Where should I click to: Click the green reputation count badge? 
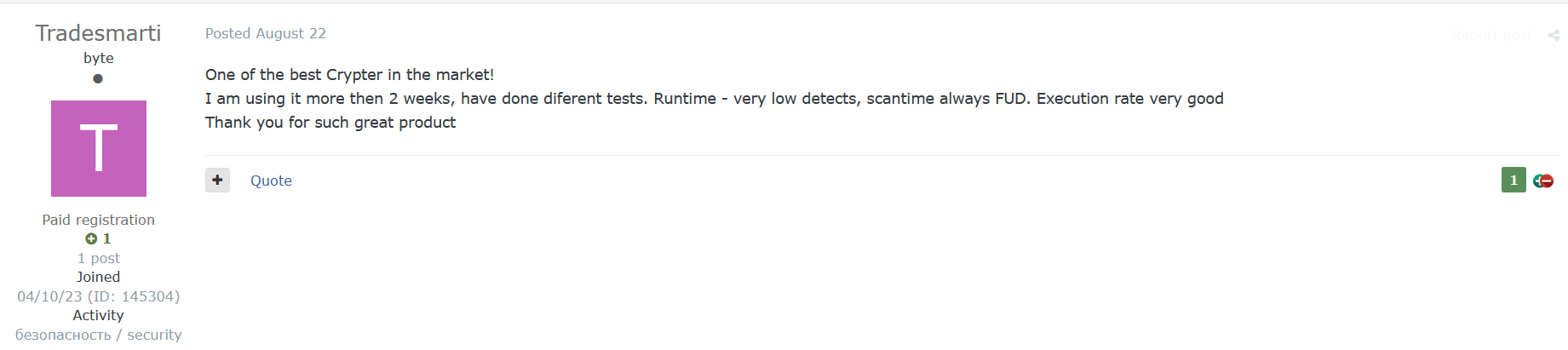click(1513, 180)
